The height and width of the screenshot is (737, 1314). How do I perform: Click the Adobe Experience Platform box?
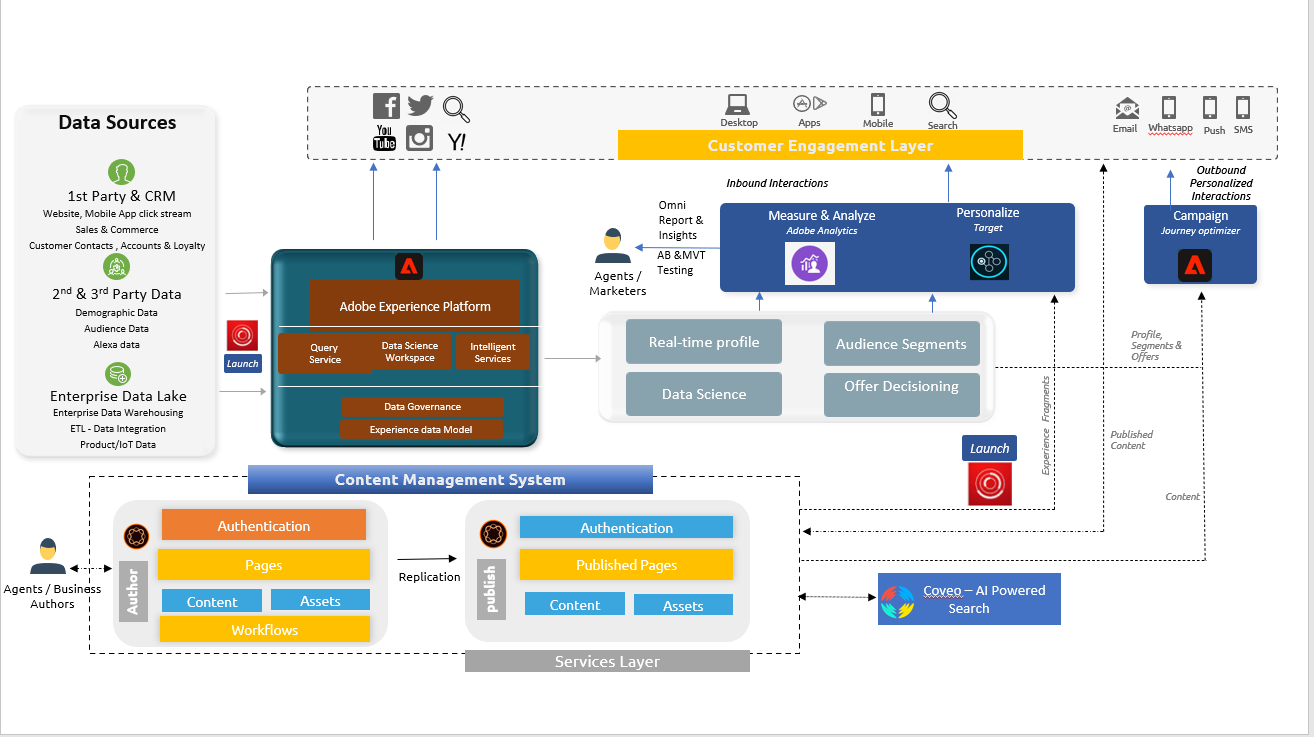[414, 306]
